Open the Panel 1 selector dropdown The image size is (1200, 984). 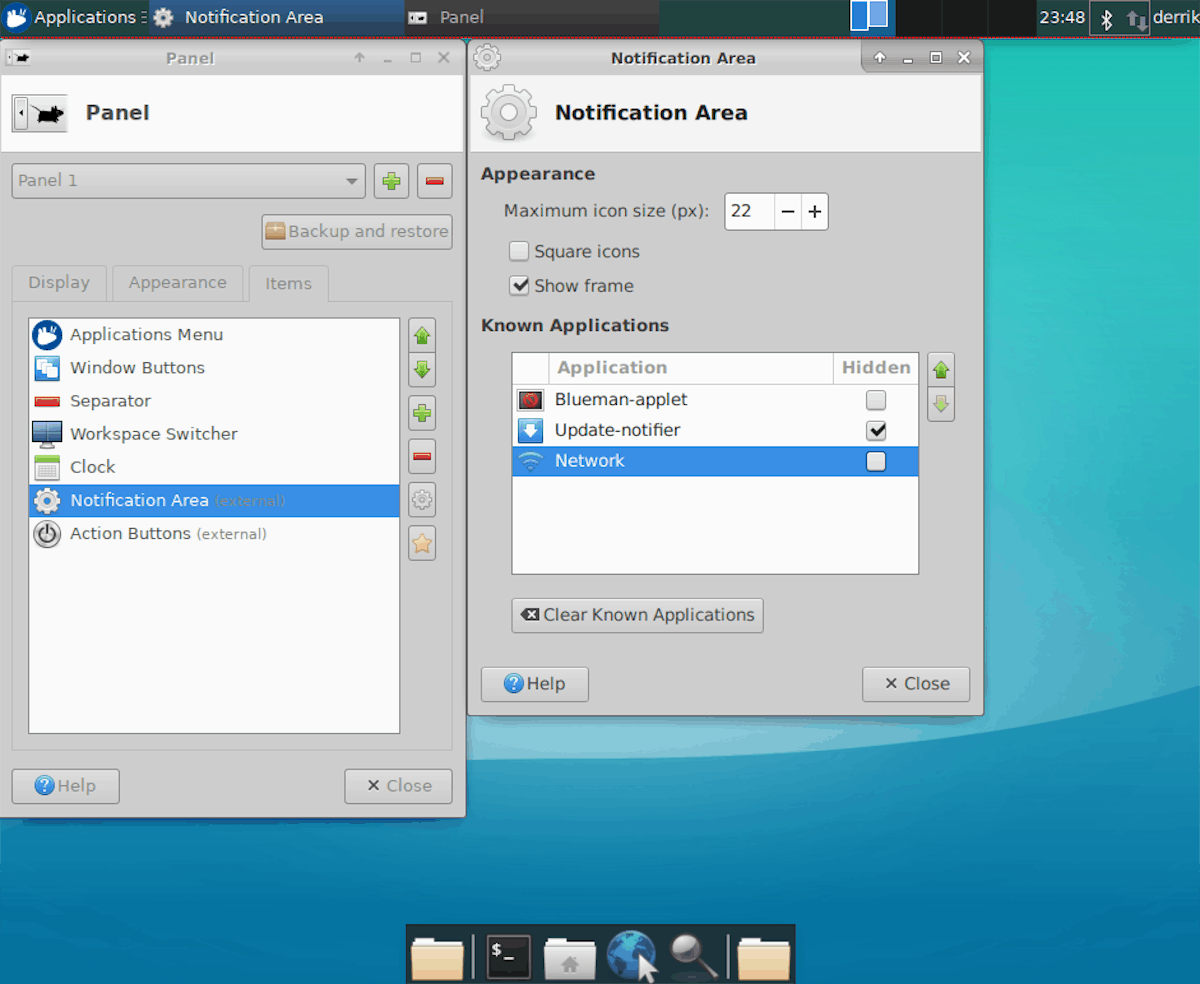tap(188, 181)
